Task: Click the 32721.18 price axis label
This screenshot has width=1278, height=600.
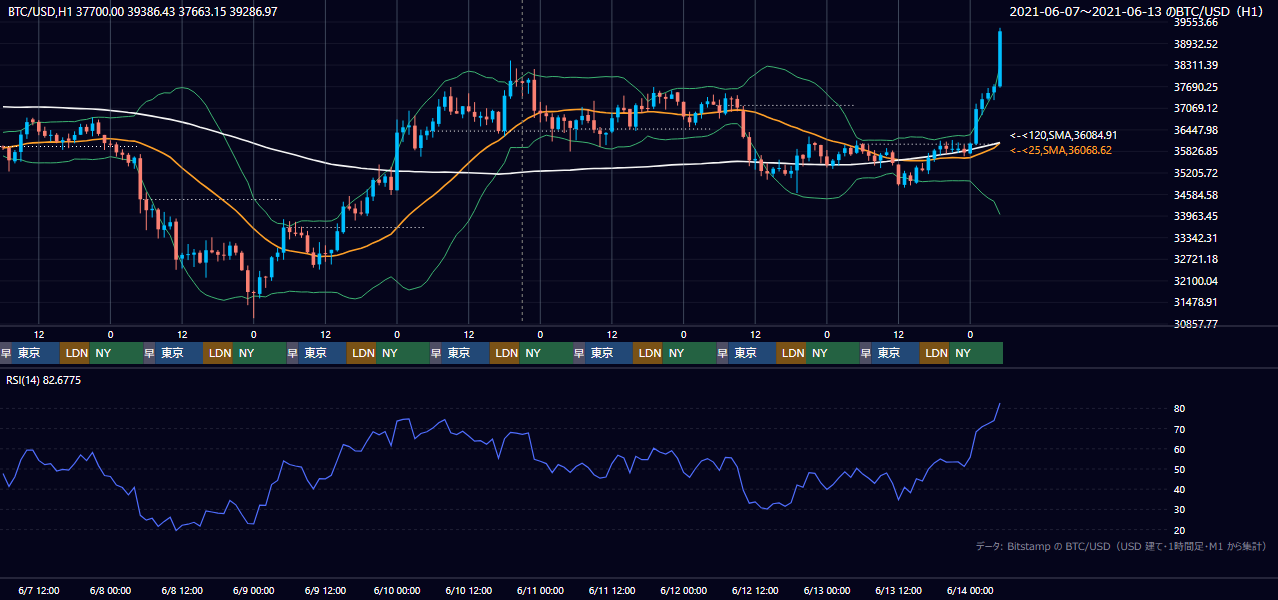Action: 1197,259
